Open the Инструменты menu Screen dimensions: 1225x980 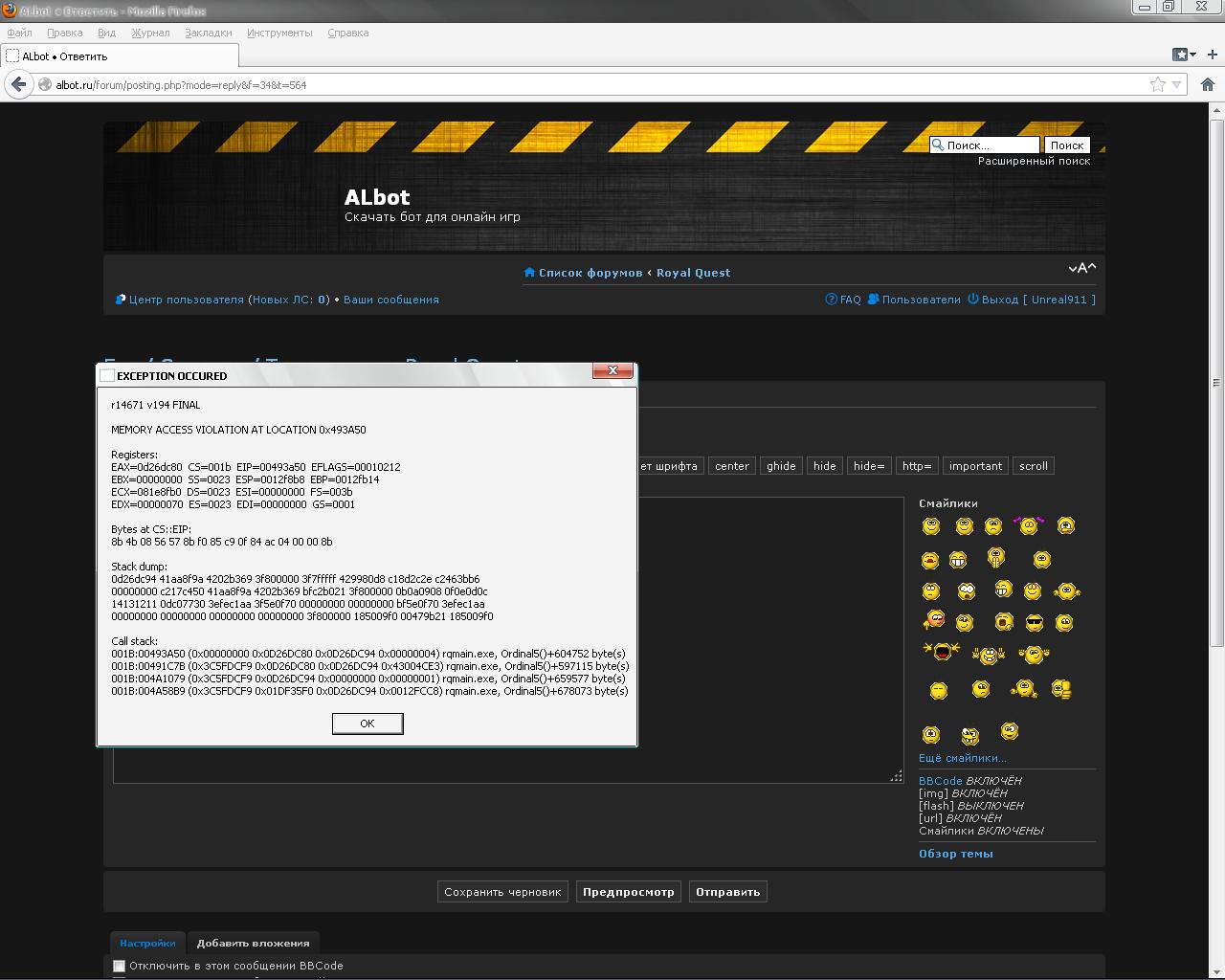tap(279, 33)
